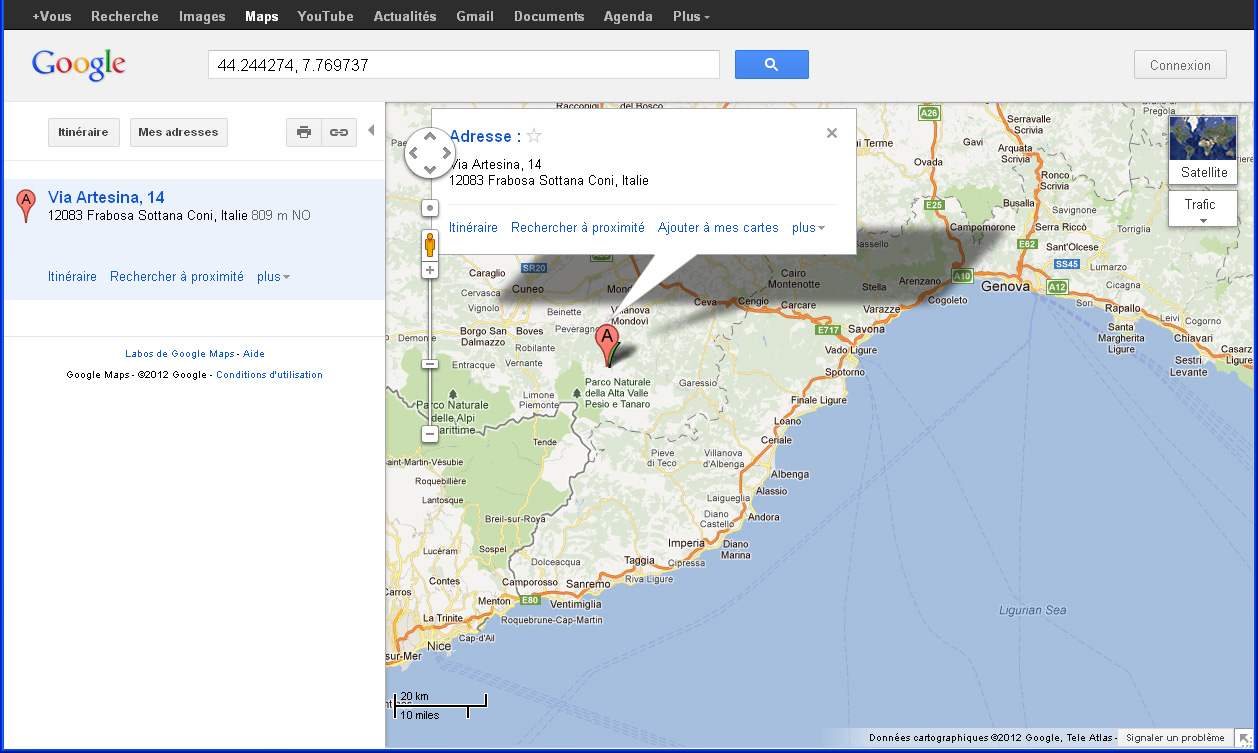Click the Imperia label on the map
1258x753 pixels.
pyautogui.click(x=686, y=544)
